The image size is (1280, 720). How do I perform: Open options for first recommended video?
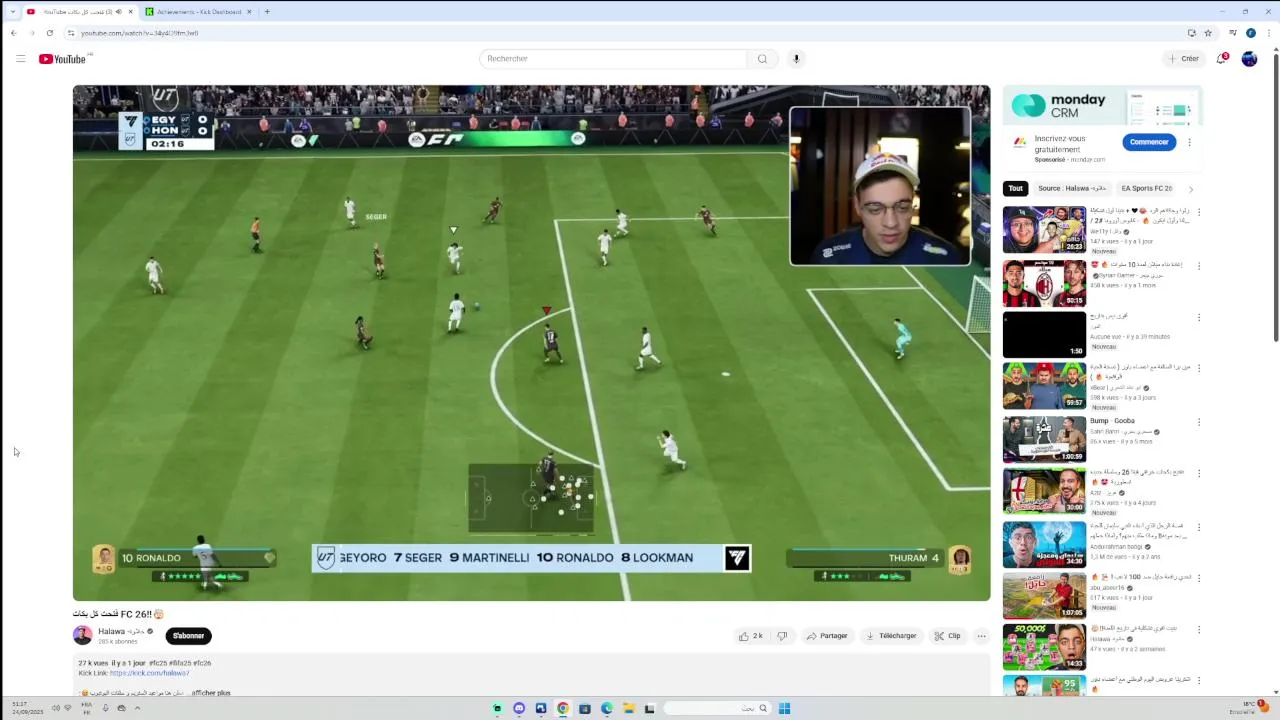click(x=1199, y=212)
